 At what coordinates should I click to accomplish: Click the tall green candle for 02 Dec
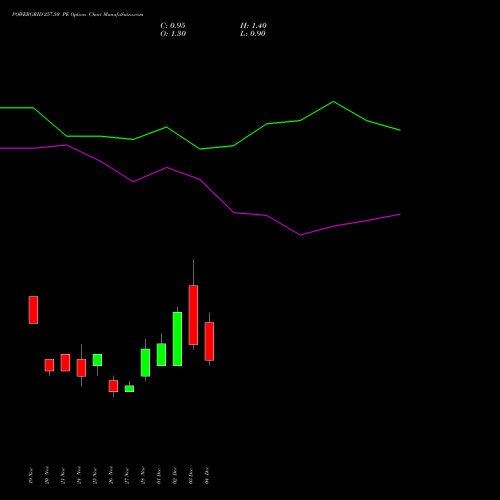tap(177, 339)
